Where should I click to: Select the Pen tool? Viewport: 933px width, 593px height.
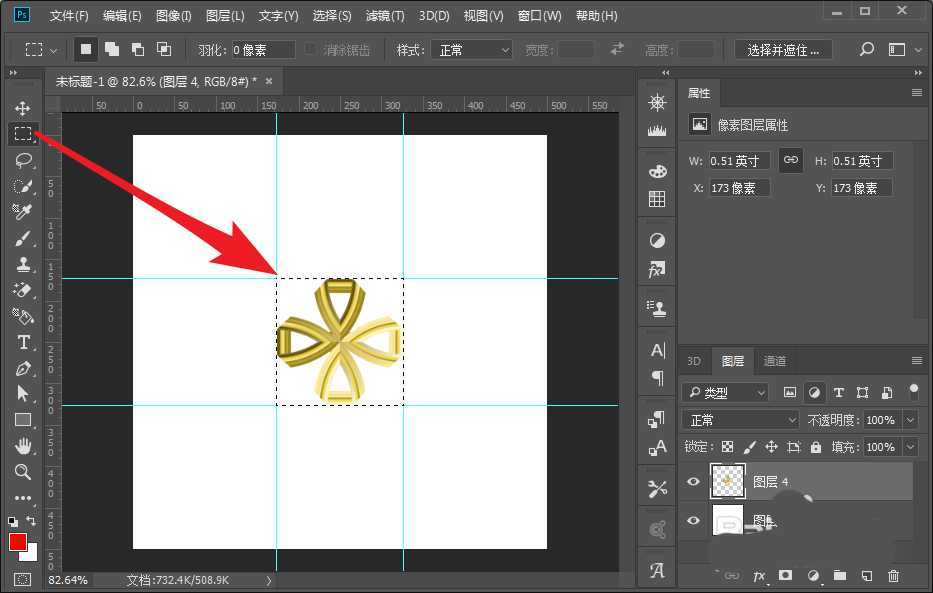coord(22,368)
